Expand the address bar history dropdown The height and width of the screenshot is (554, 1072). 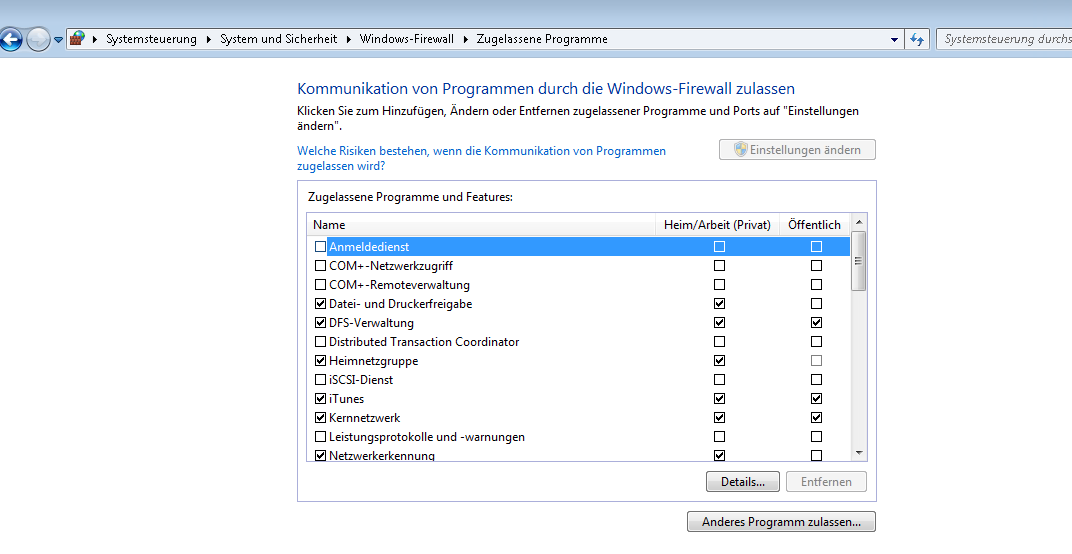(x=894, y=40)
